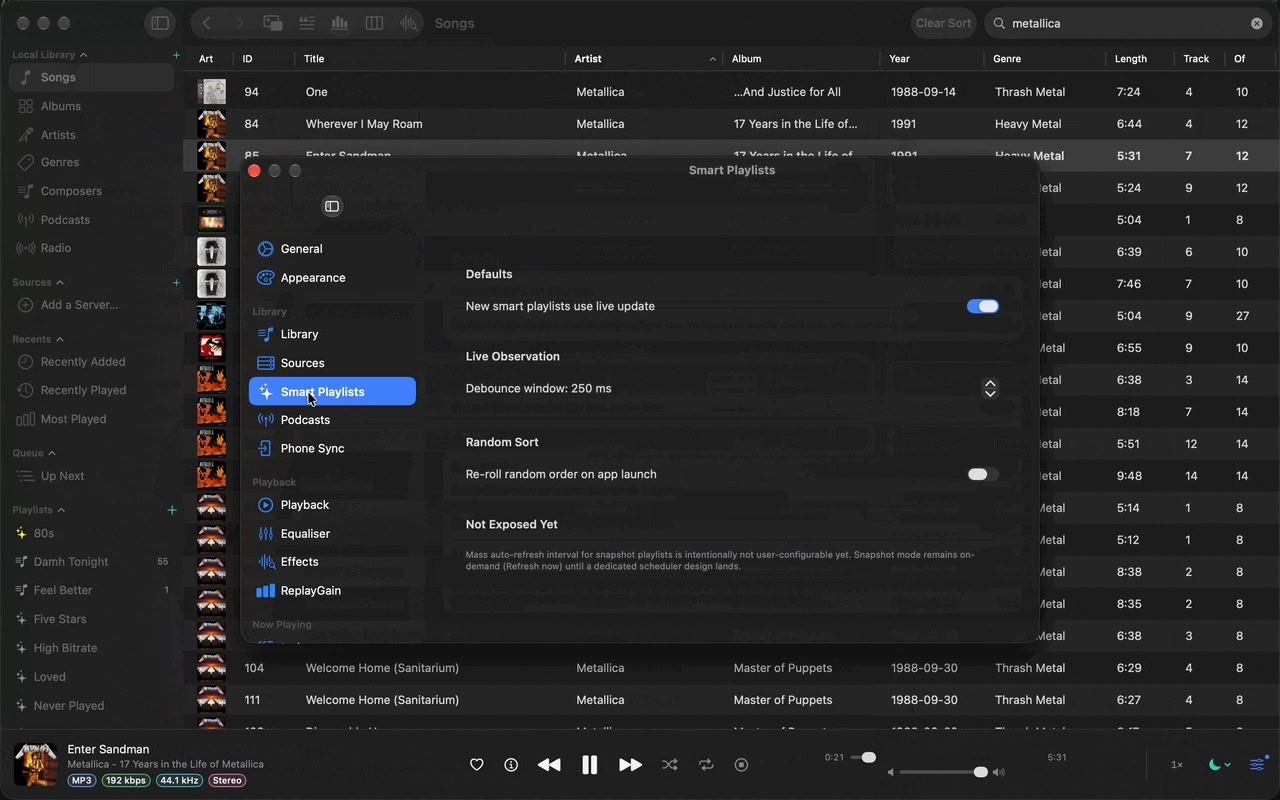Open the lyrics view in the toolbar
Screen dimensions: 1280x800
point(307,23)
